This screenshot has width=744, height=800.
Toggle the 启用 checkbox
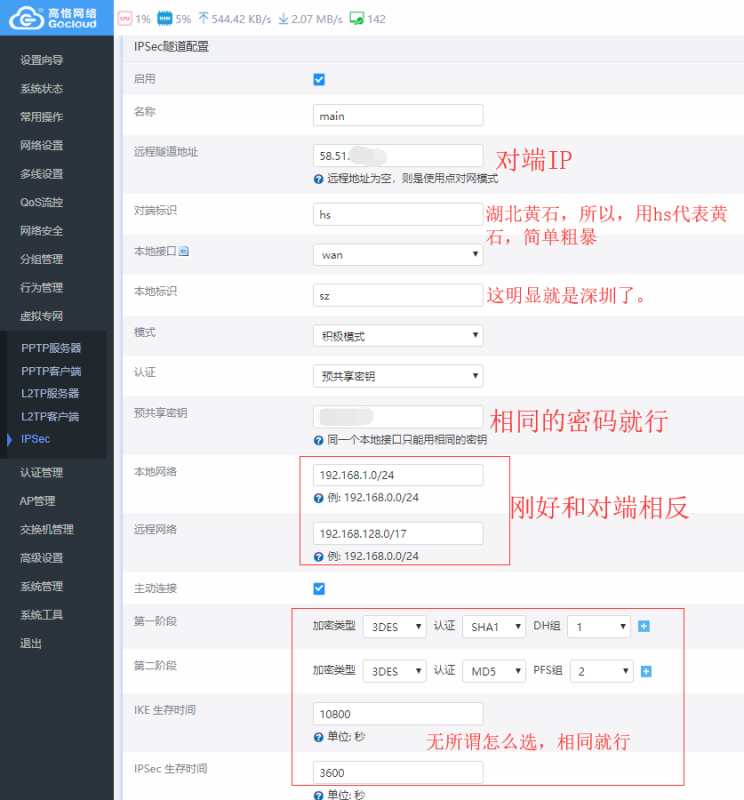[319, 79]
